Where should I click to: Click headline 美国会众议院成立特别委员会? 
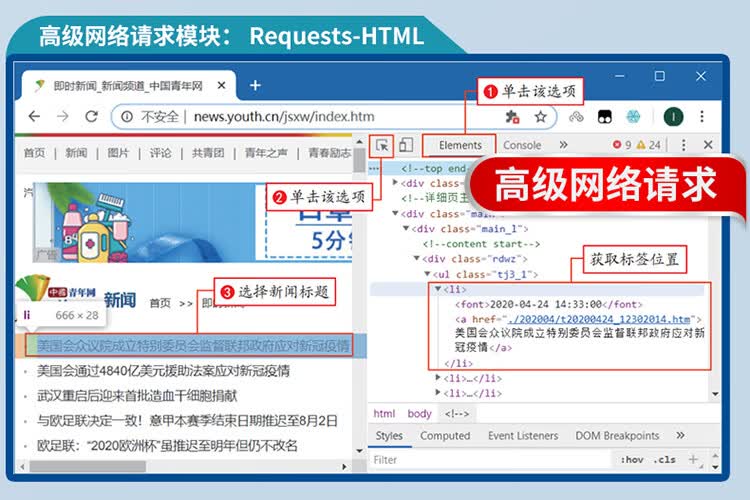(x=193, y=345)
